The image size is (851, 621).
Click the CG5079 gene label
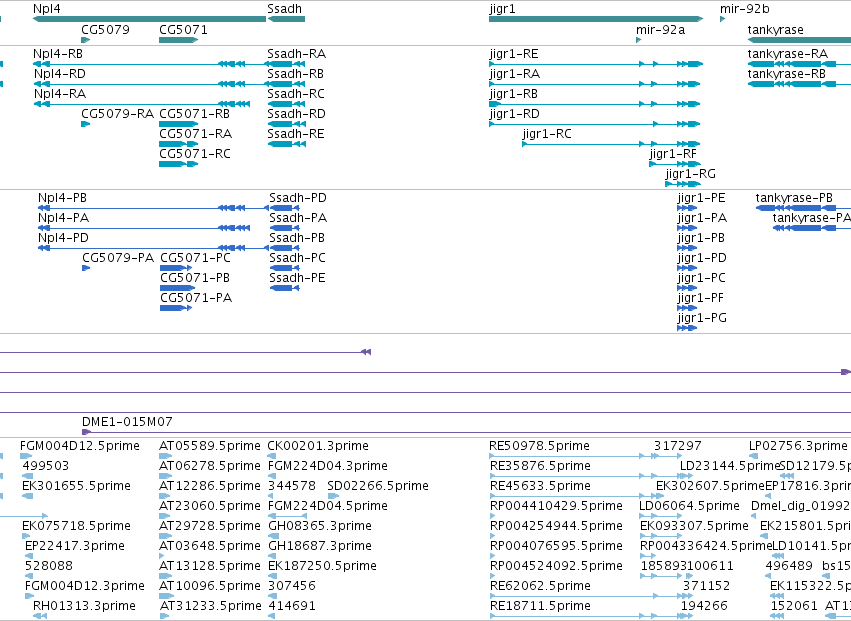point(105,29)
